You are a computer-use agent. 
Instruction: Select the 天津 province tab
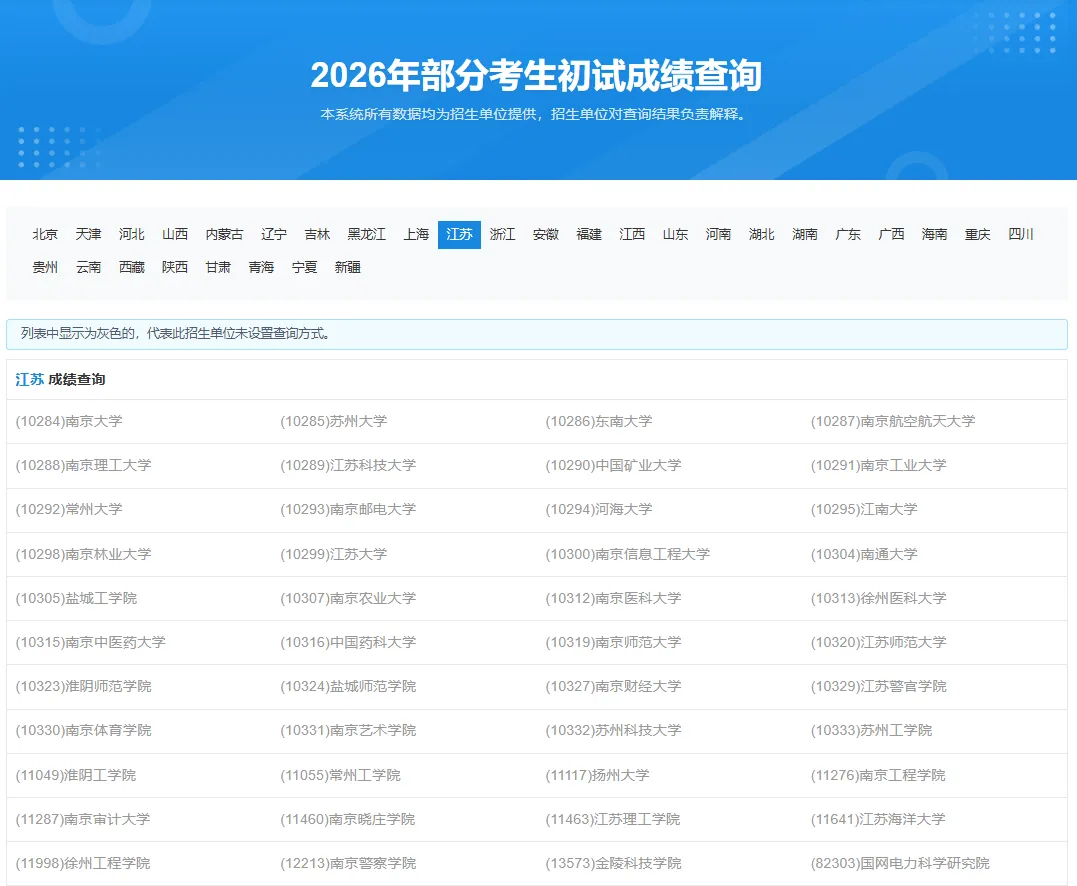tap(89, 234)
